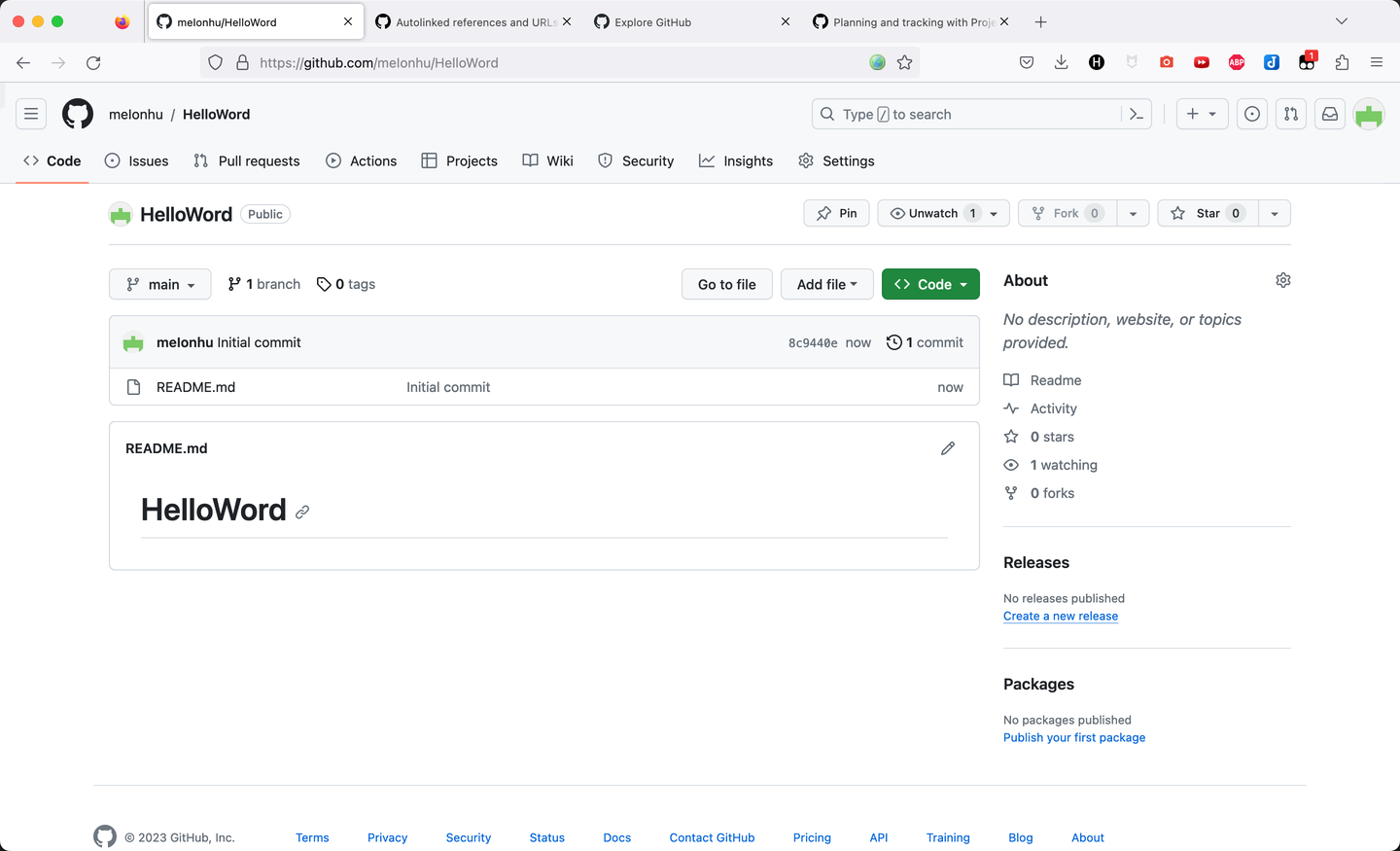Image resolution: width=1400 pixels, height=851 pixels.
Task: Open the Projects tab
Action: point(460,160)
